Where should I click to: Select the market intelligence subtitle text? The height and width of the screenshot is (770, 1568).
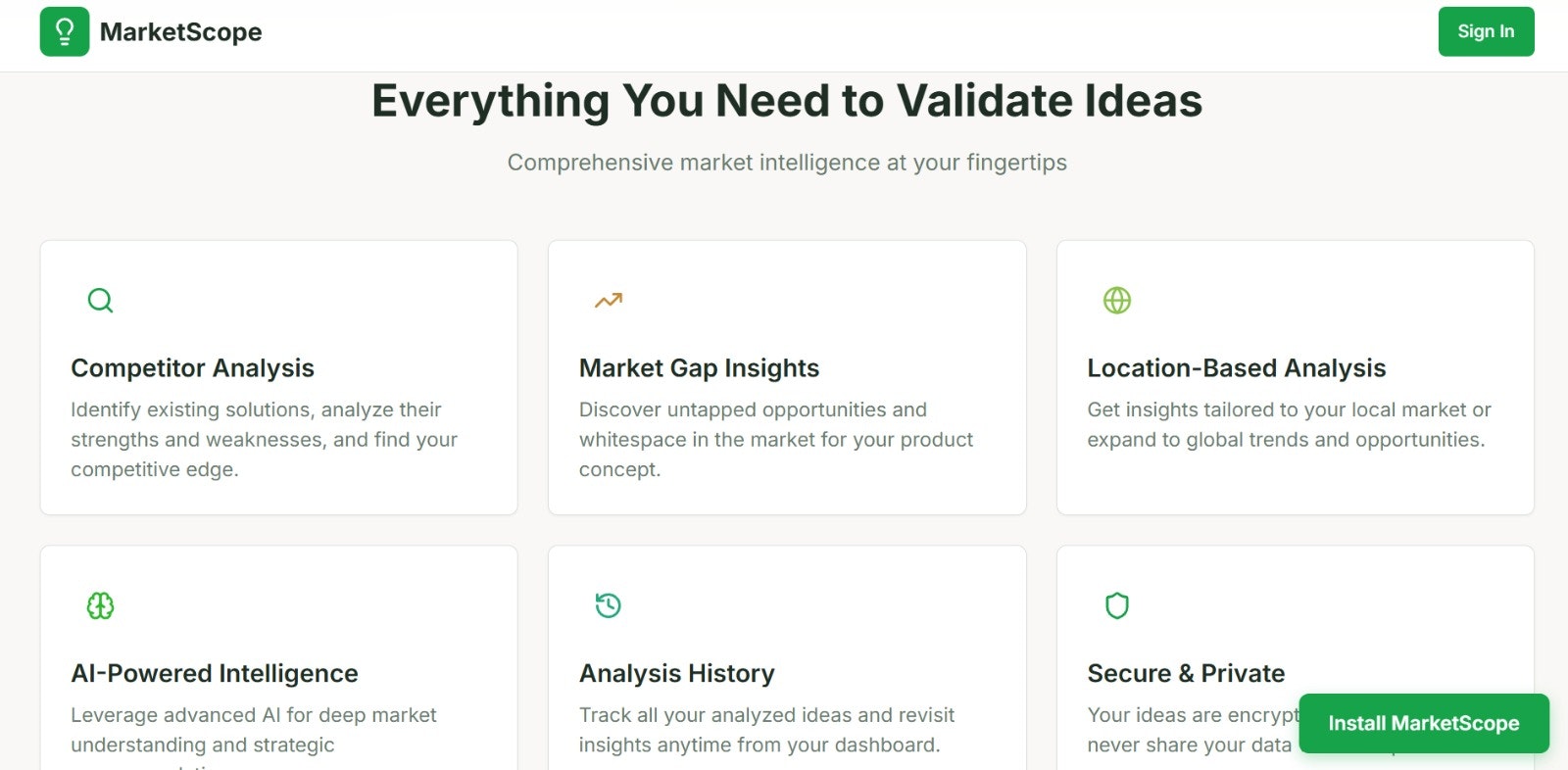(x=786, y=163)
